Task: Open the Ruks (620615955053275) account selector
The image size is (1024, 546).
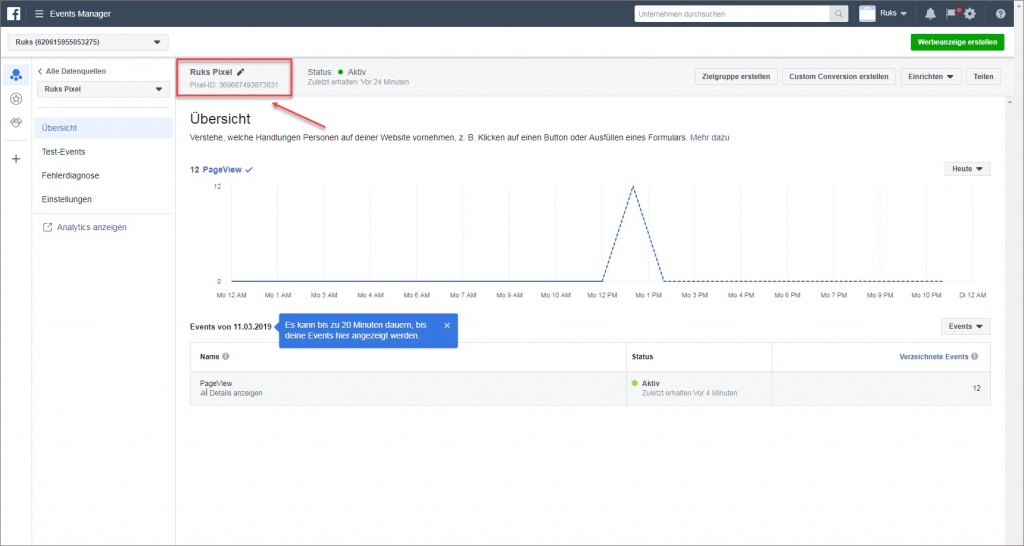Action: (88, 42)
